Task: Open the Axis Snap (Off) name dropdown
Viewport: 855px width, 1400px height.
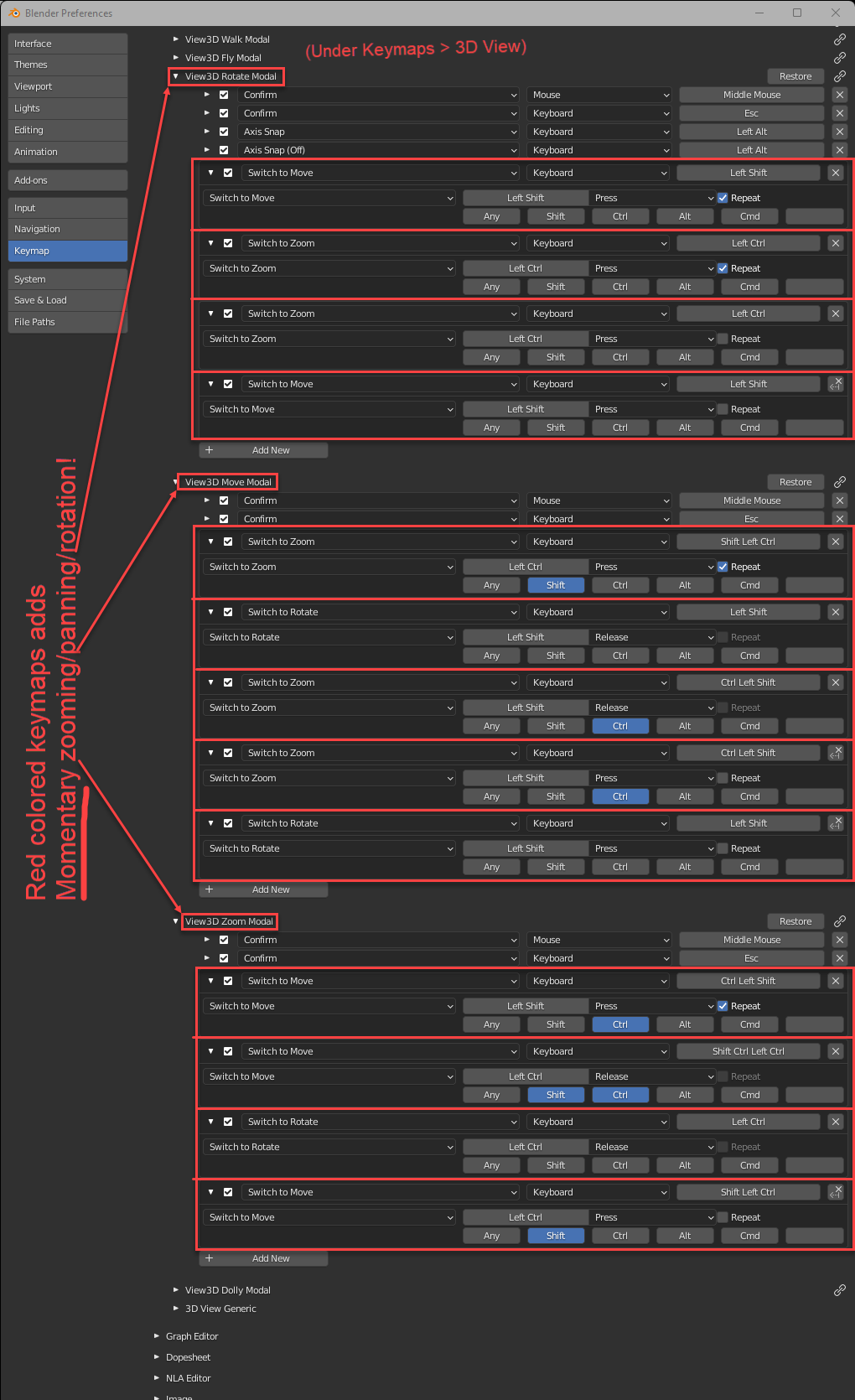Action: 378,150
